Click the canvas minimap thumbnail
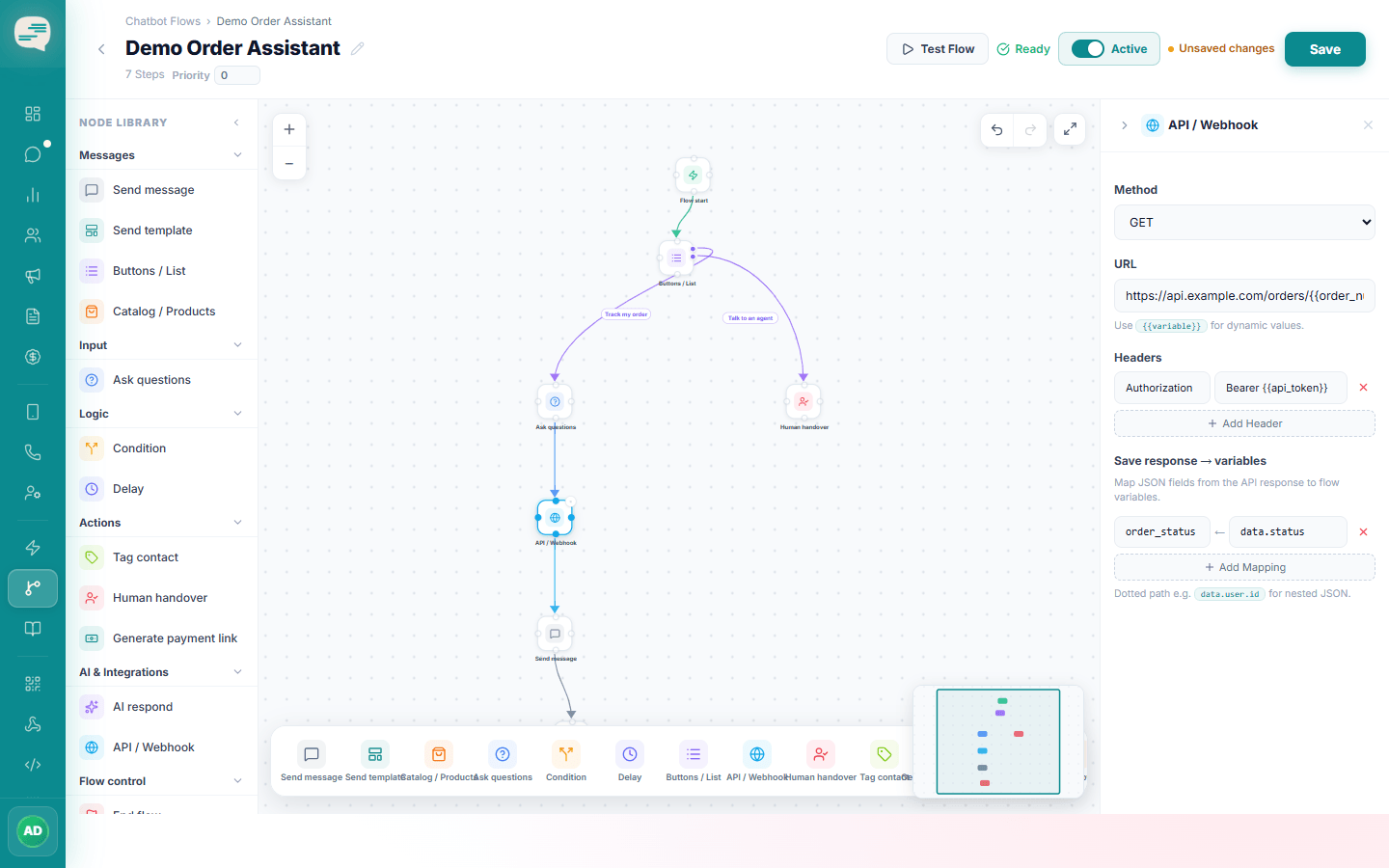 998,742
